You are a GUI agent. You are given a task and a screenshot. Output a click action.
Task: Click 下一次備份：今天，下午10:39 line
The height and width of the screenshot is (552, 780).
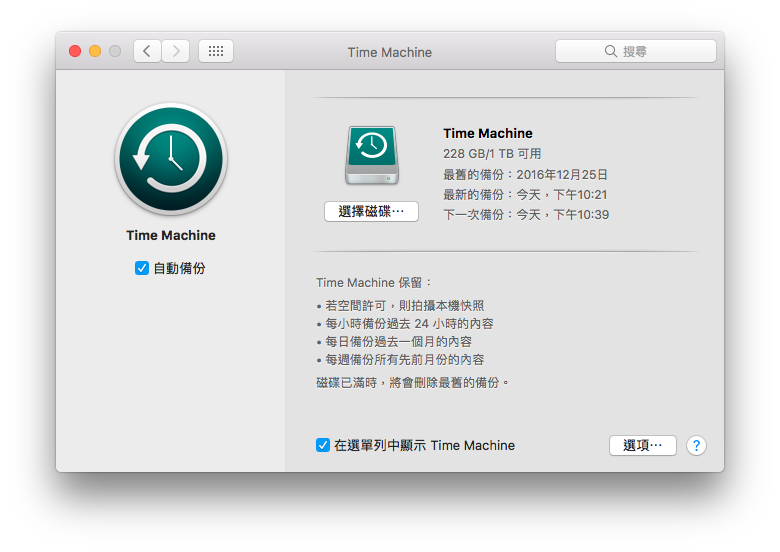pos(526,214)
